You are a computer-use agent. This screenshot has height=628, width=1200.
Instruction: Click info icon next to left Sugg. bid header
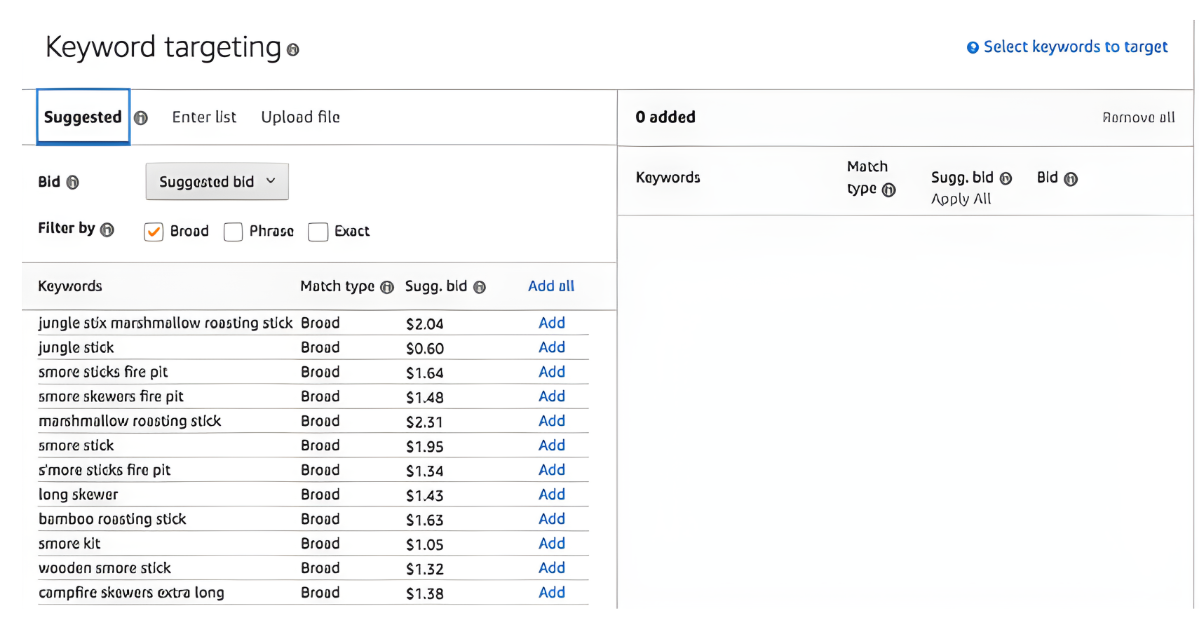pos(479,287)
